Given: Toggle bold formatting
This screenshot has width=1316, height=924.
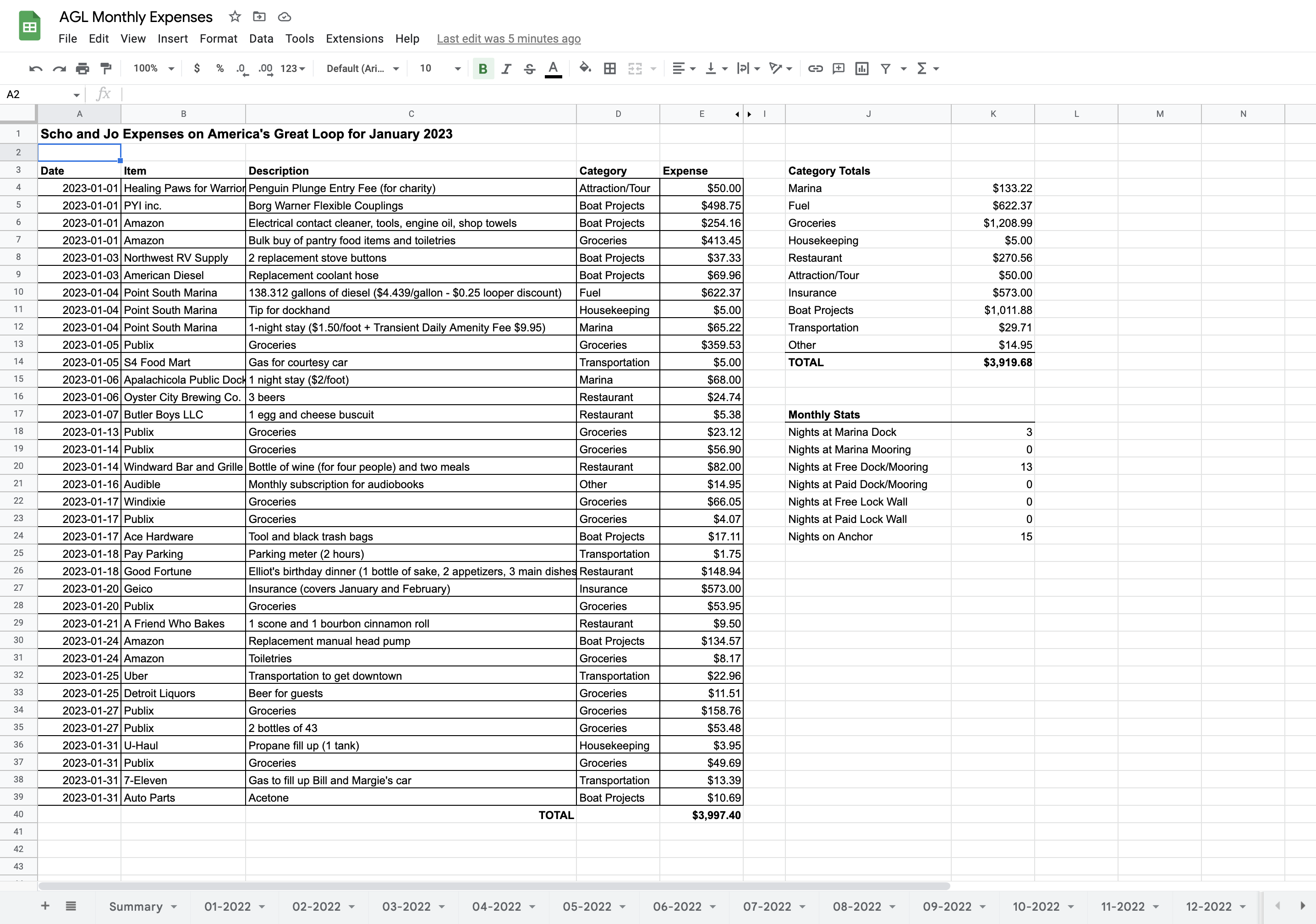Looking at the screenshot, I should (483, 69).
